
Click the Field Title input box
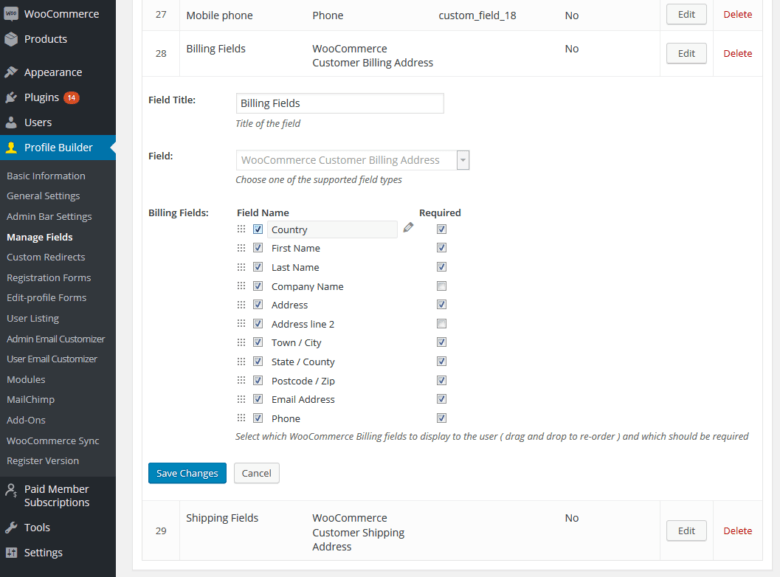click(340, 103)
